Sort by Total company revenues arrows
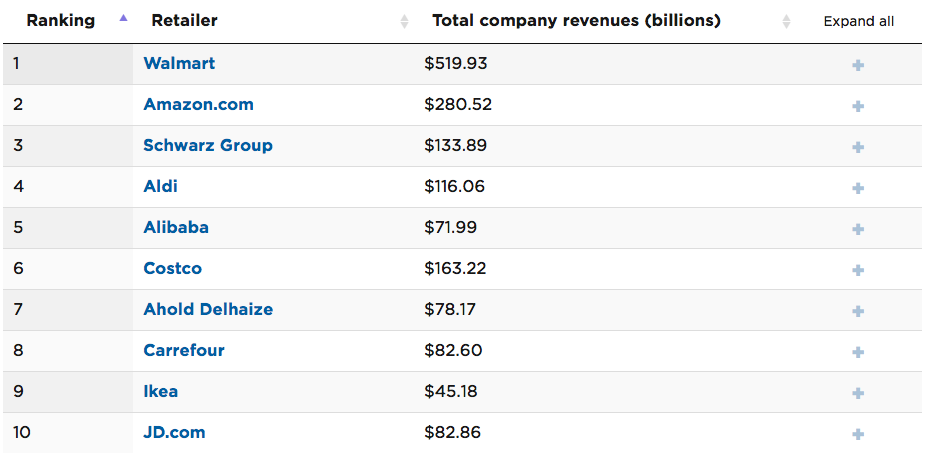The image size is (930, 453). coord(786,21)
